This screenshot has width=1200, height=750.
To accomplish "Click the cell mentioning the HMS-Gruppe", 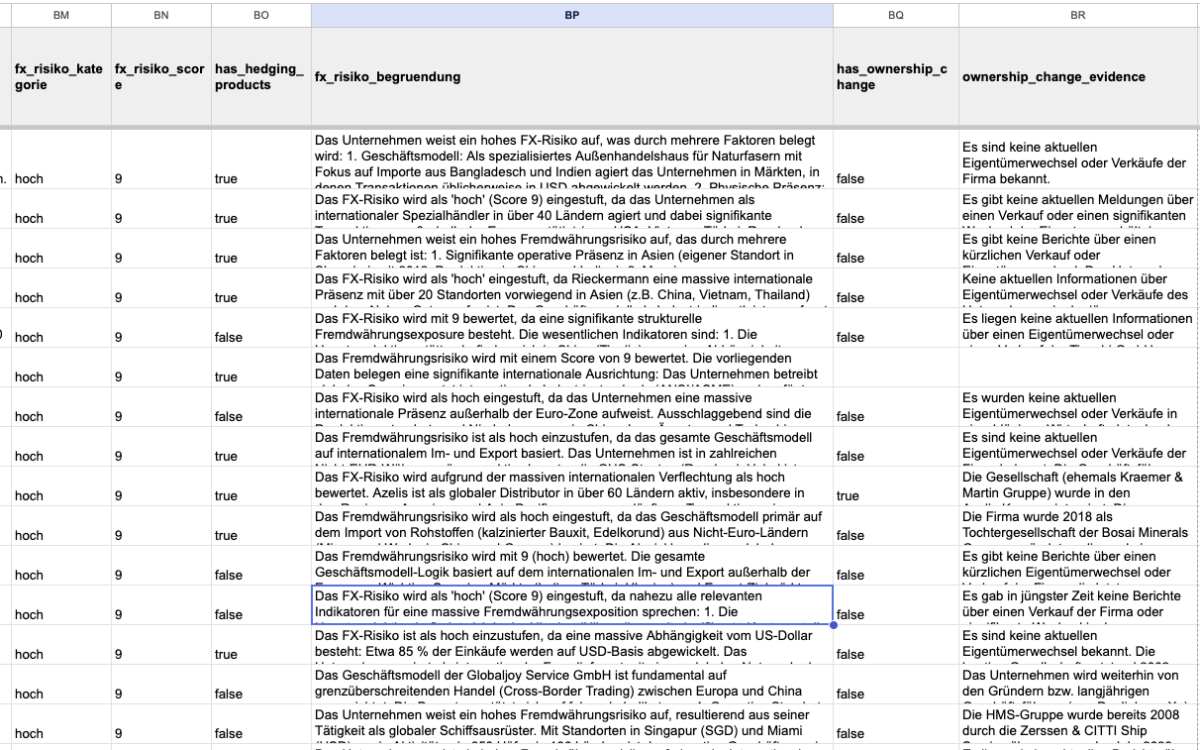I will 1078,724.
